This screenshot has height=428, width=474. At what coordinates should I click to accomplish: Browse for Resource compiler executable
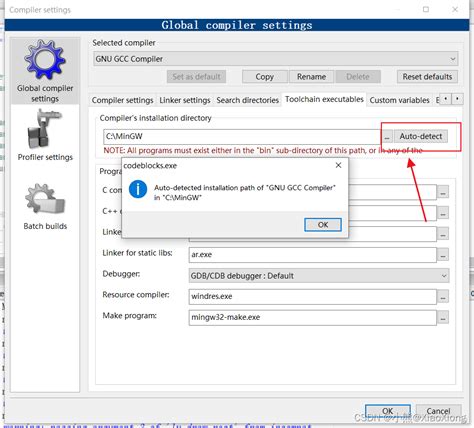point(443,296)
